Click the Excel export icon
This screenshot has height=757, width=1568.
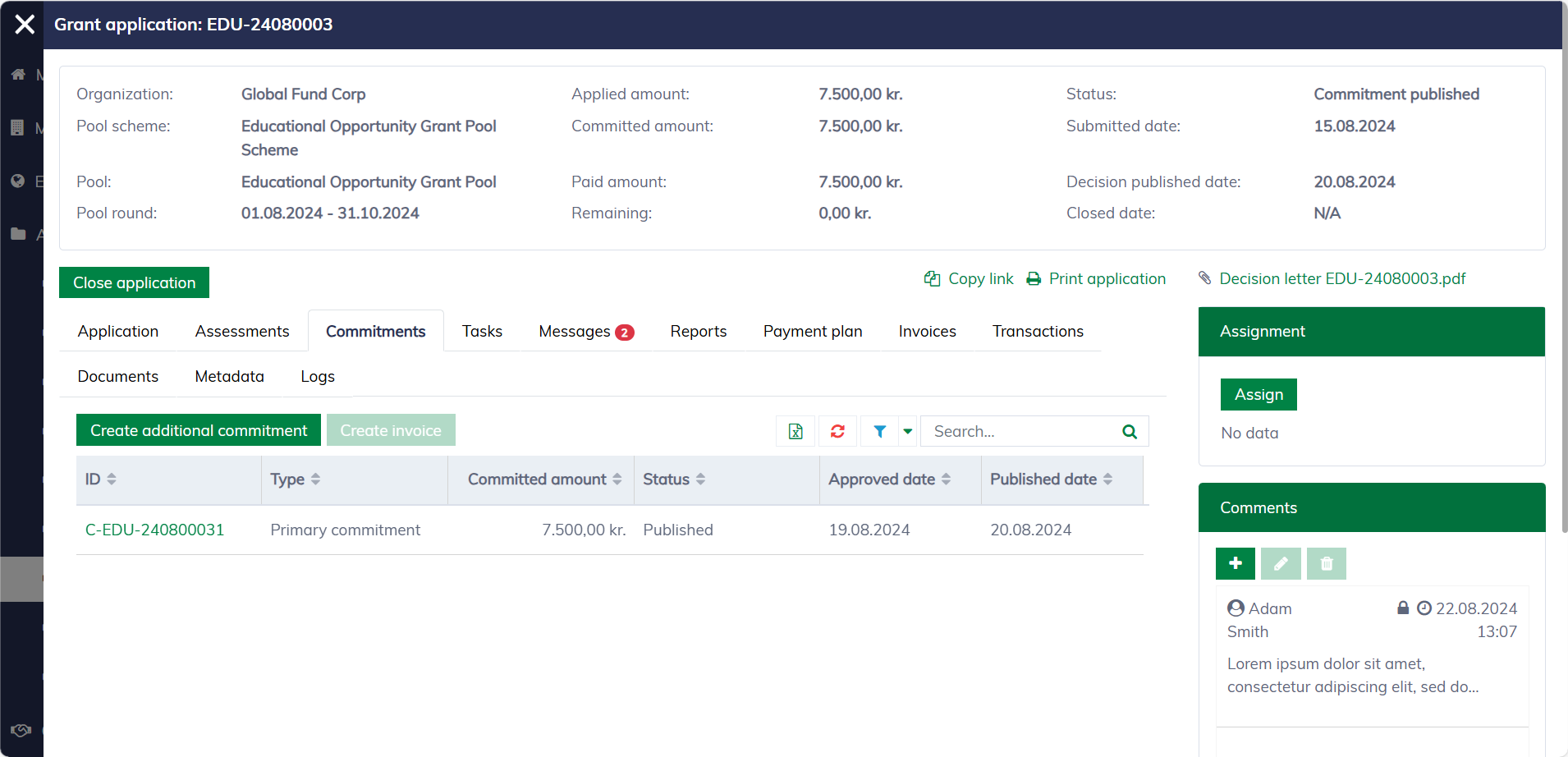[x=795, y=431]
